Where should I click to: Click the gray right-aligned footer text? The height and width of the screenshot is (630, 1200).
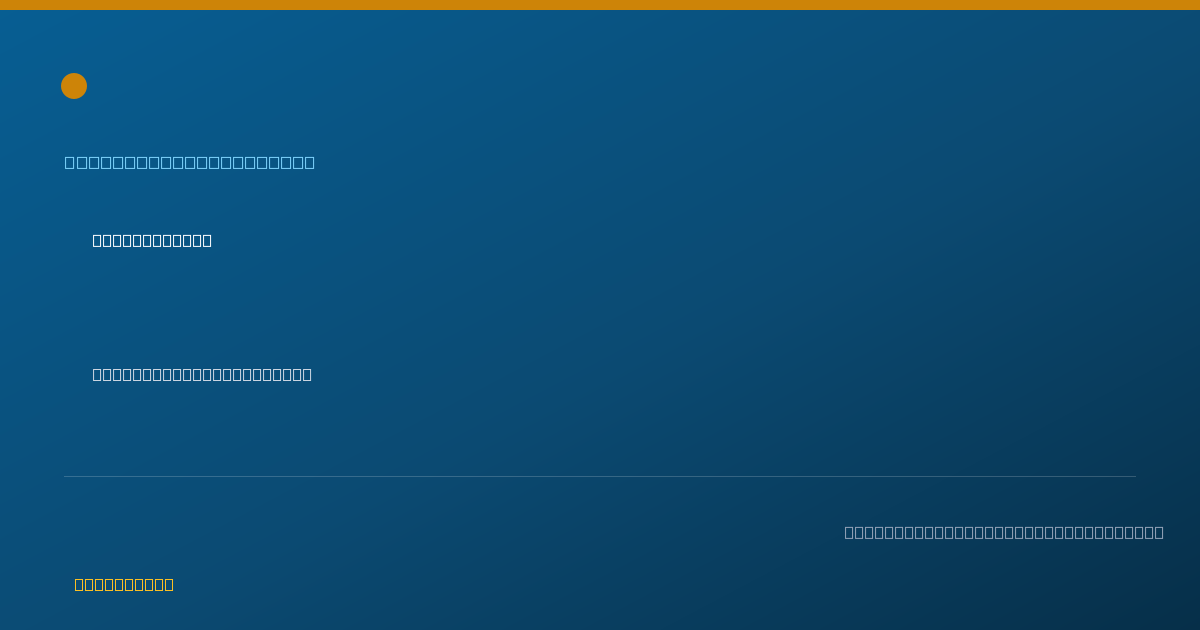coord(1004,532)
